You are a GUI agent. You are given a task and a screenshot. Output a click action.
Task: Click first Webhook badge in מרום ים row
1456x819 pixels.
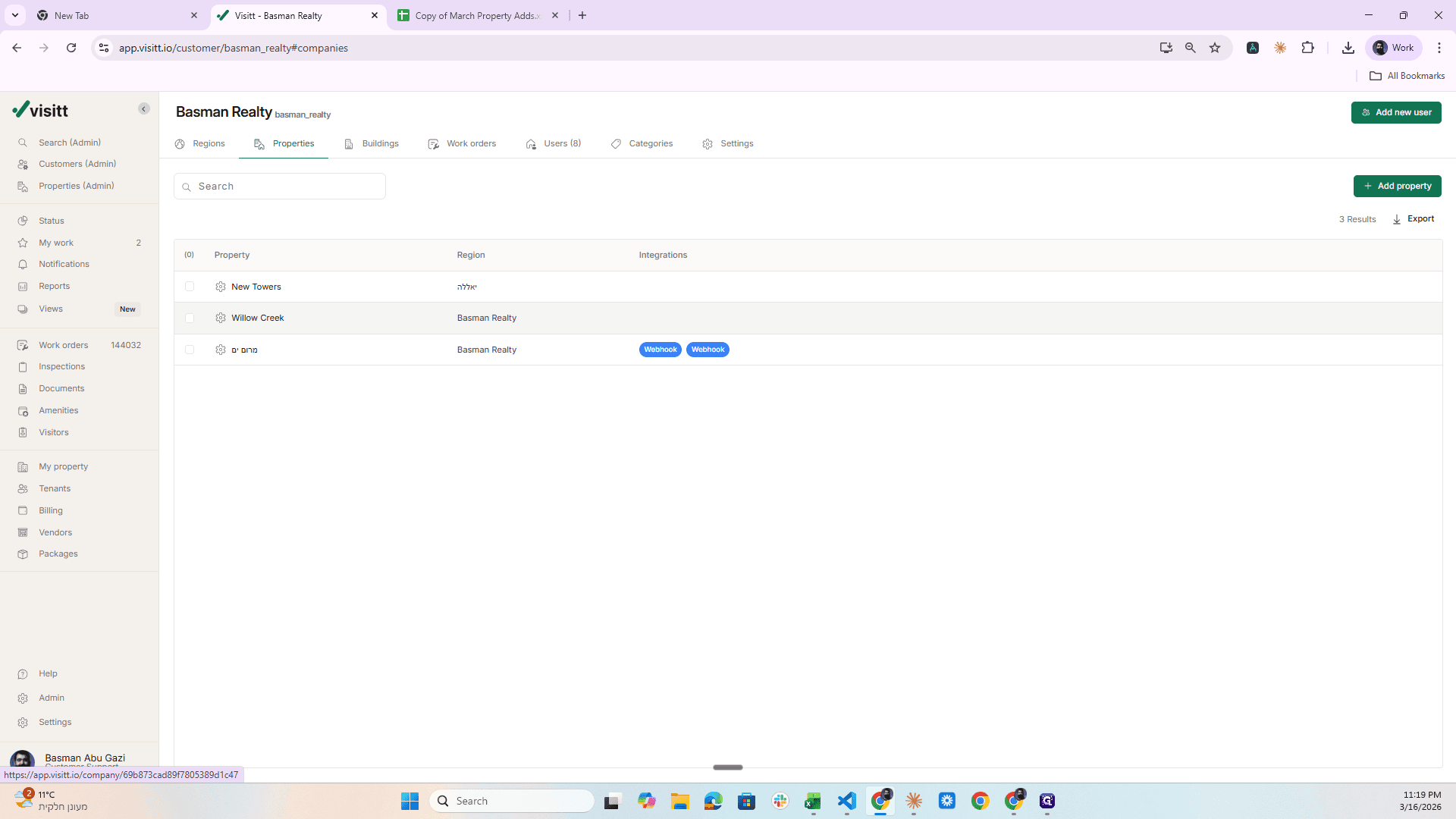click(661, 350)
